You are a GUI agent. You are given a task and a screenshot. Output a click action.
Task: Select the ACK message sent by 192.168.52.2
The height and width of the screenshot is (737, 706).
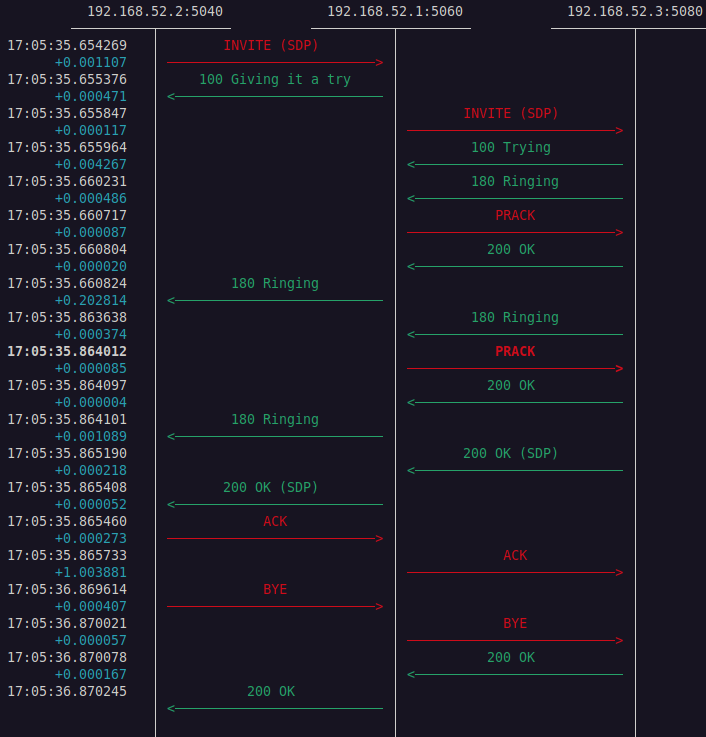click(x=275, y=522)
